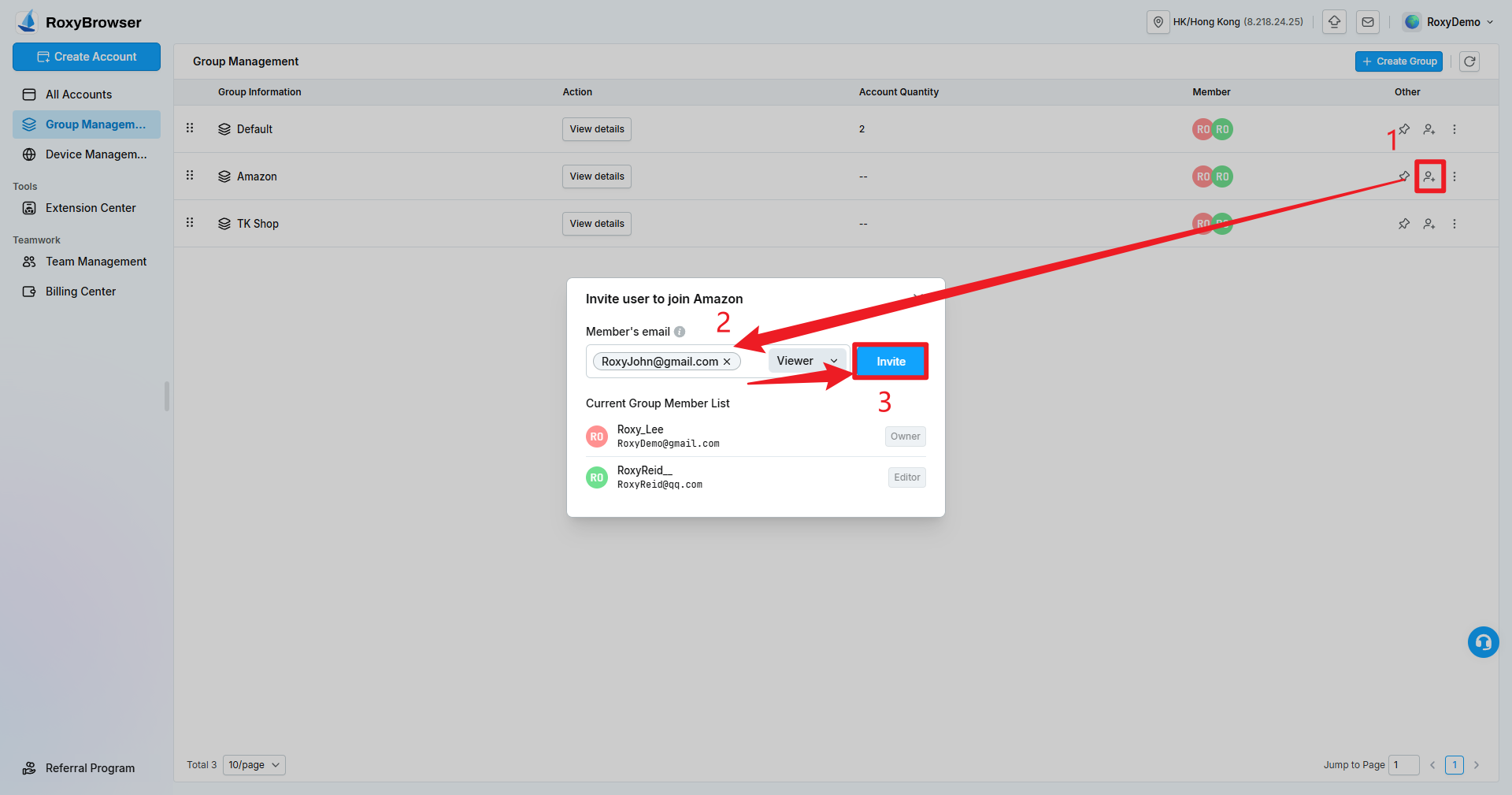Click the Owner role tag
The width and height of the screenshot is (1512, 795).
pyautogui.click(x=905, y=437)
